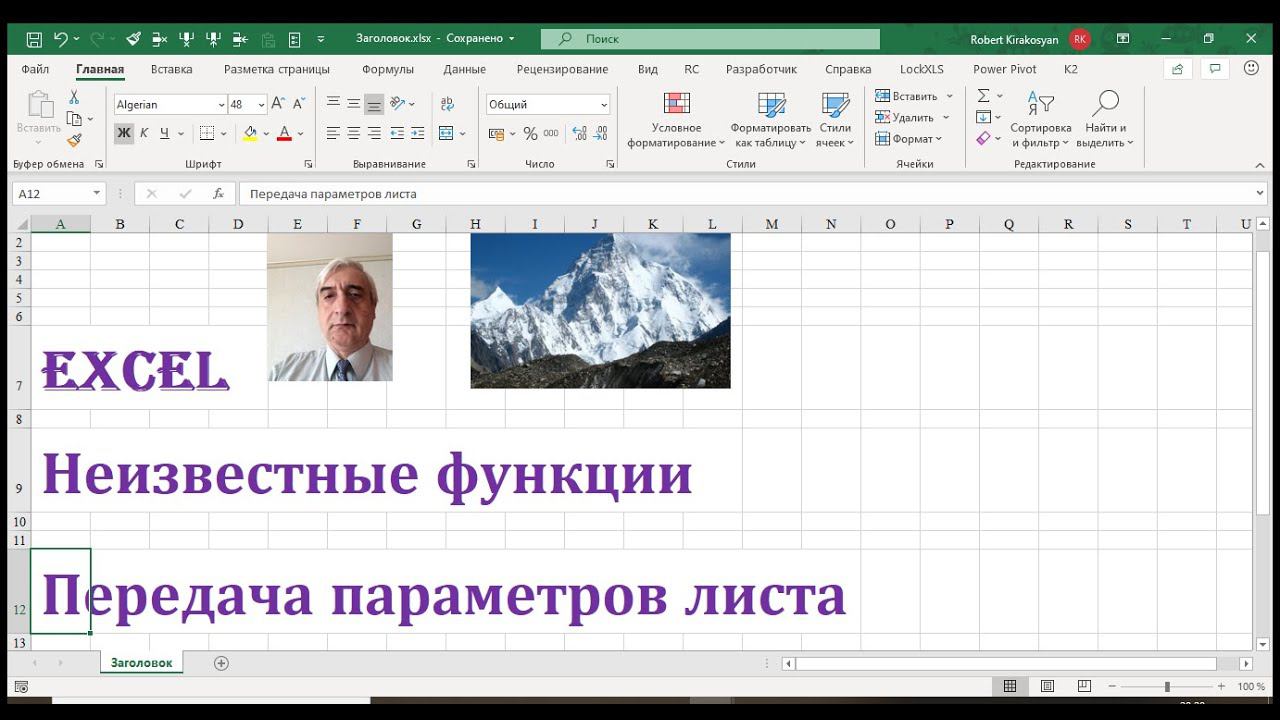Center text horizontally
This screenshot has height=720, width=1280.
coord(353,133)
